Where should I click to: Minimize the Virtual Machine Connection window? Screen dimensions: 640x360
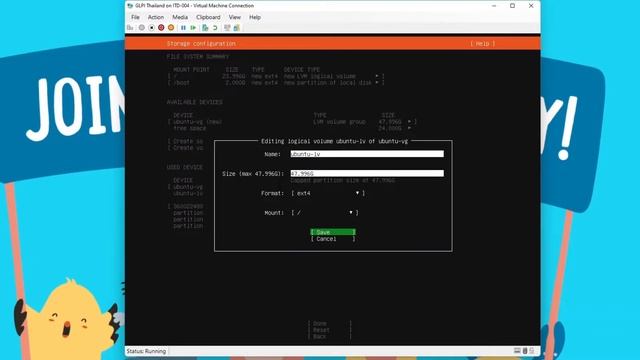click(494, 6)
